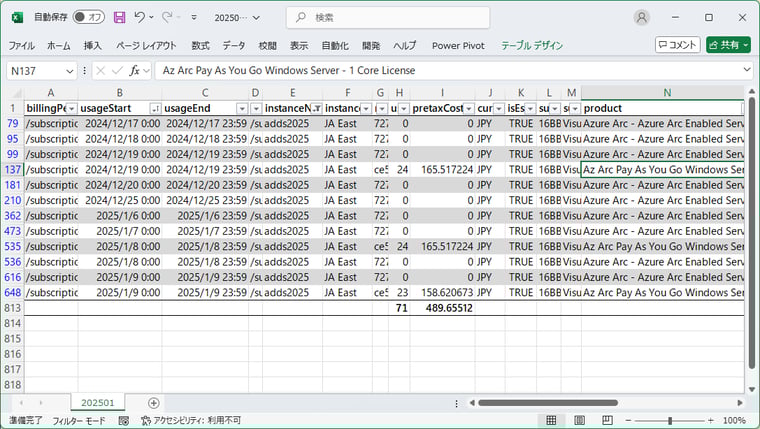Click the product header cell

[x=663, y=108]
